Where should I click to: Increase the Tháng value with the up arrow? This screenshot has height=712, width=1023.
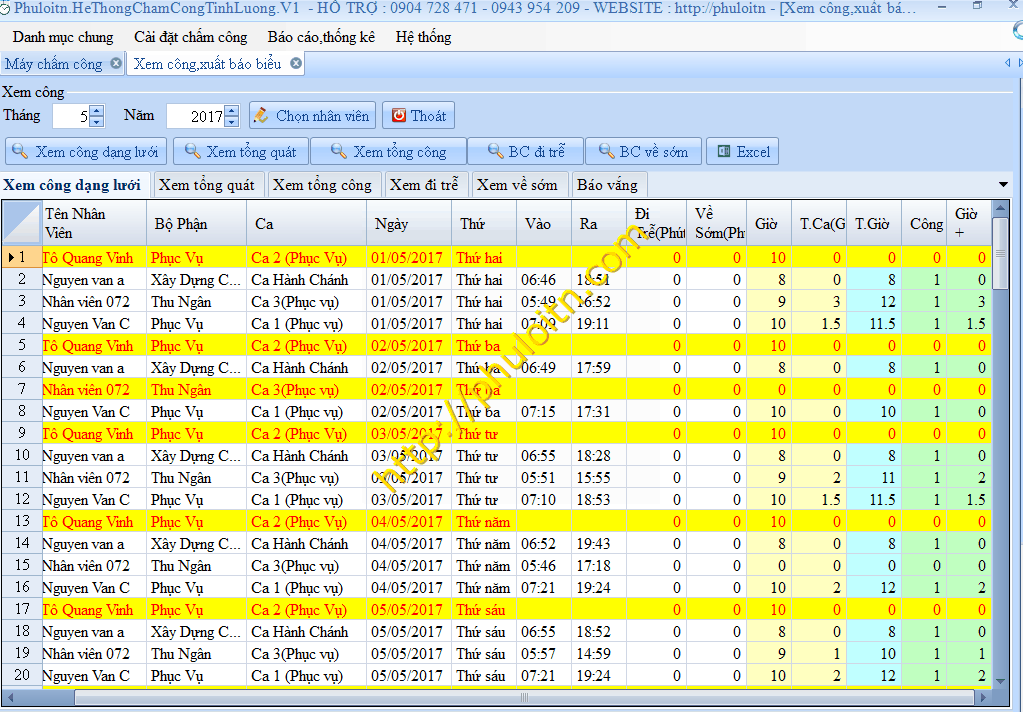coord(97,111)
